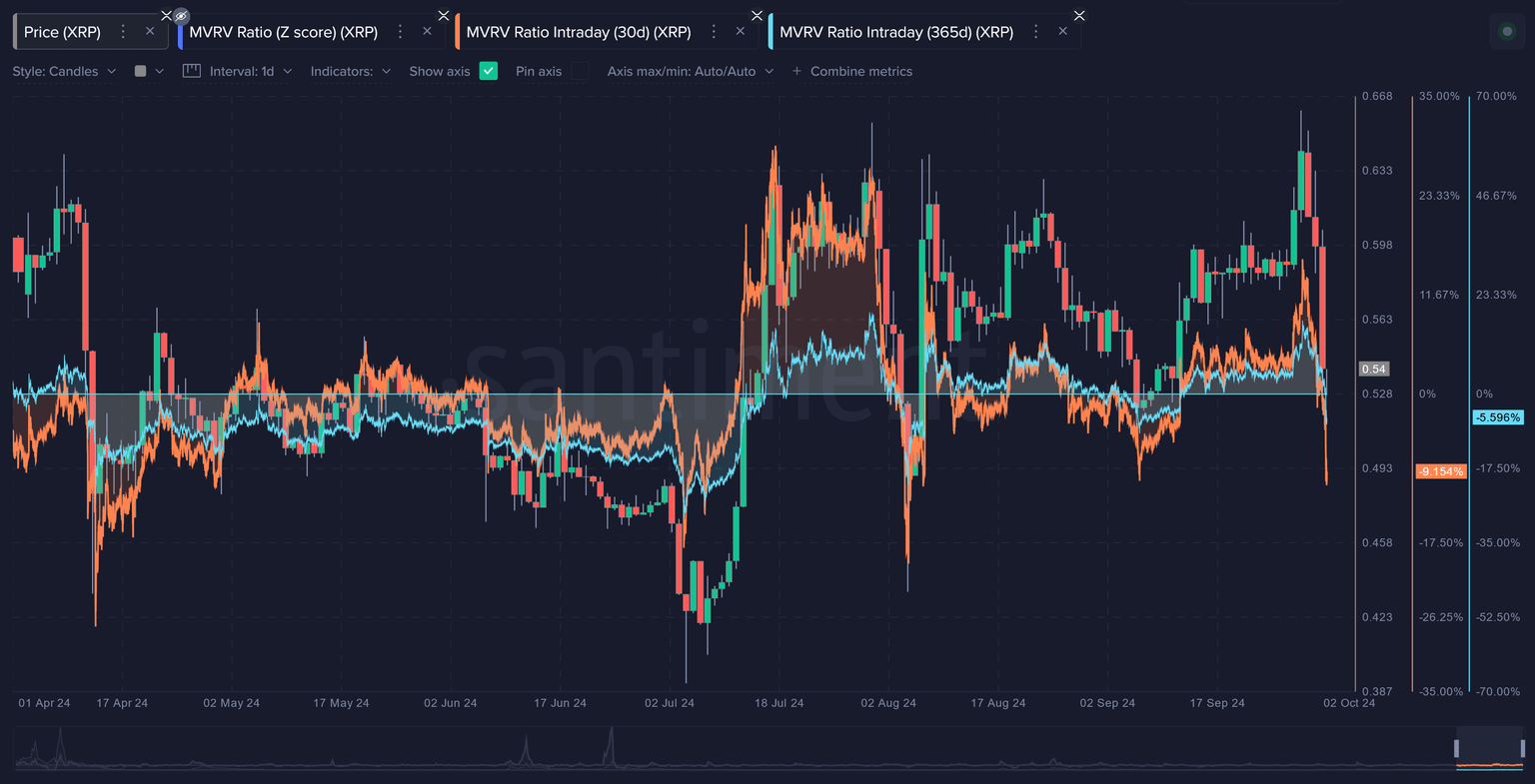
Task: Open the MVRV Ratio (Z score) three-dot menu
Action: pyautogui.click(x=400, y=32)
